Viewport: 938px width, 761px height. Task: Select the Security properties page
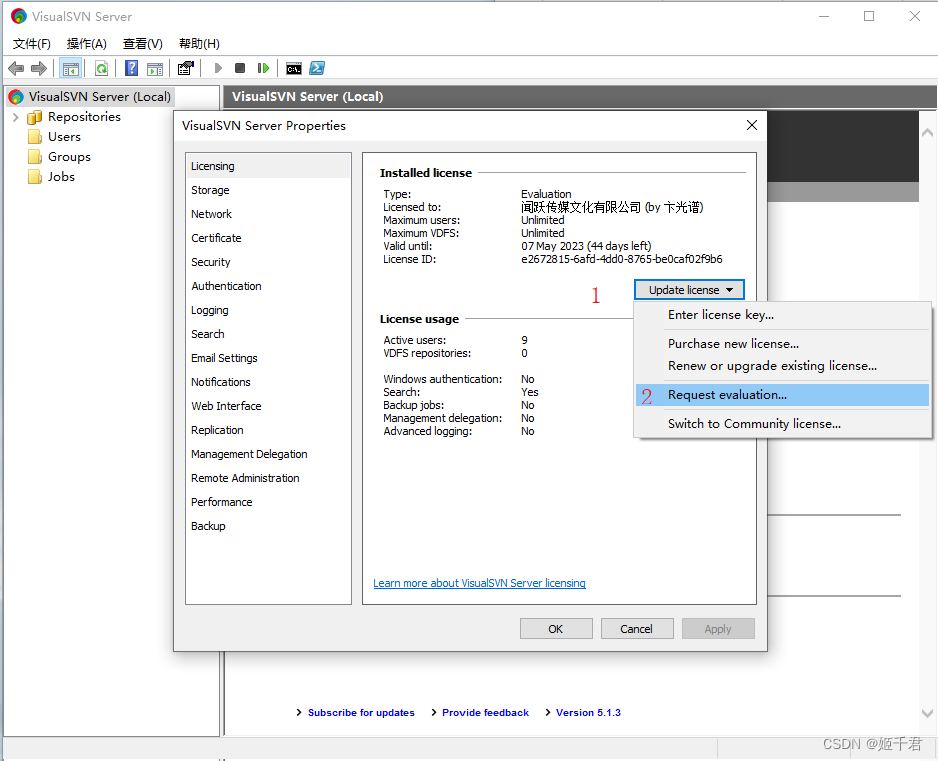coord(268,262)
